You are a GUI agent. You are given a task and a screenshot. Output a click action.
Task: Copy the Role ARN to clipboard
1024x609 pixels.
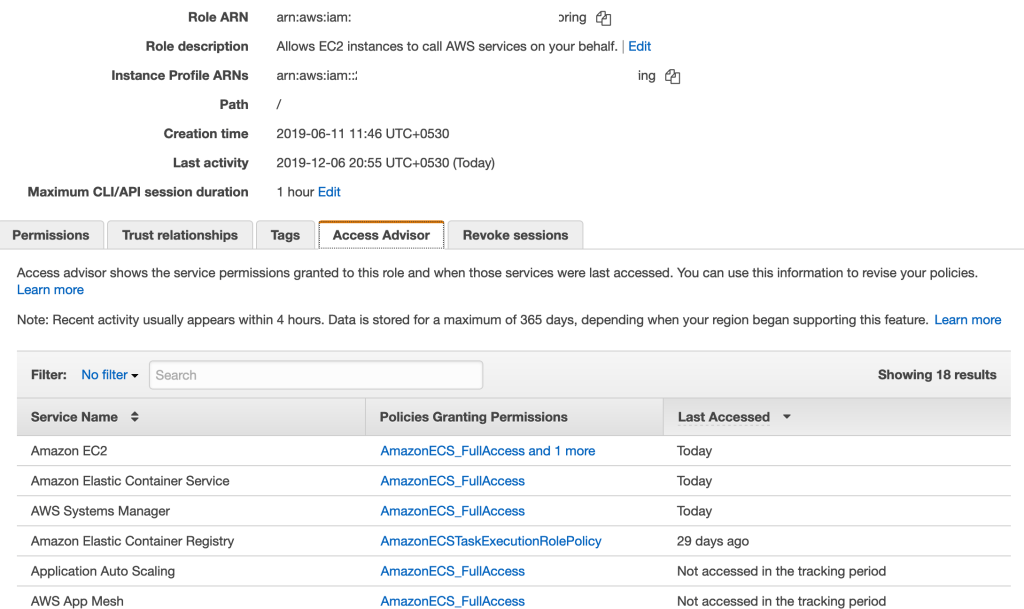coord(603,18)
